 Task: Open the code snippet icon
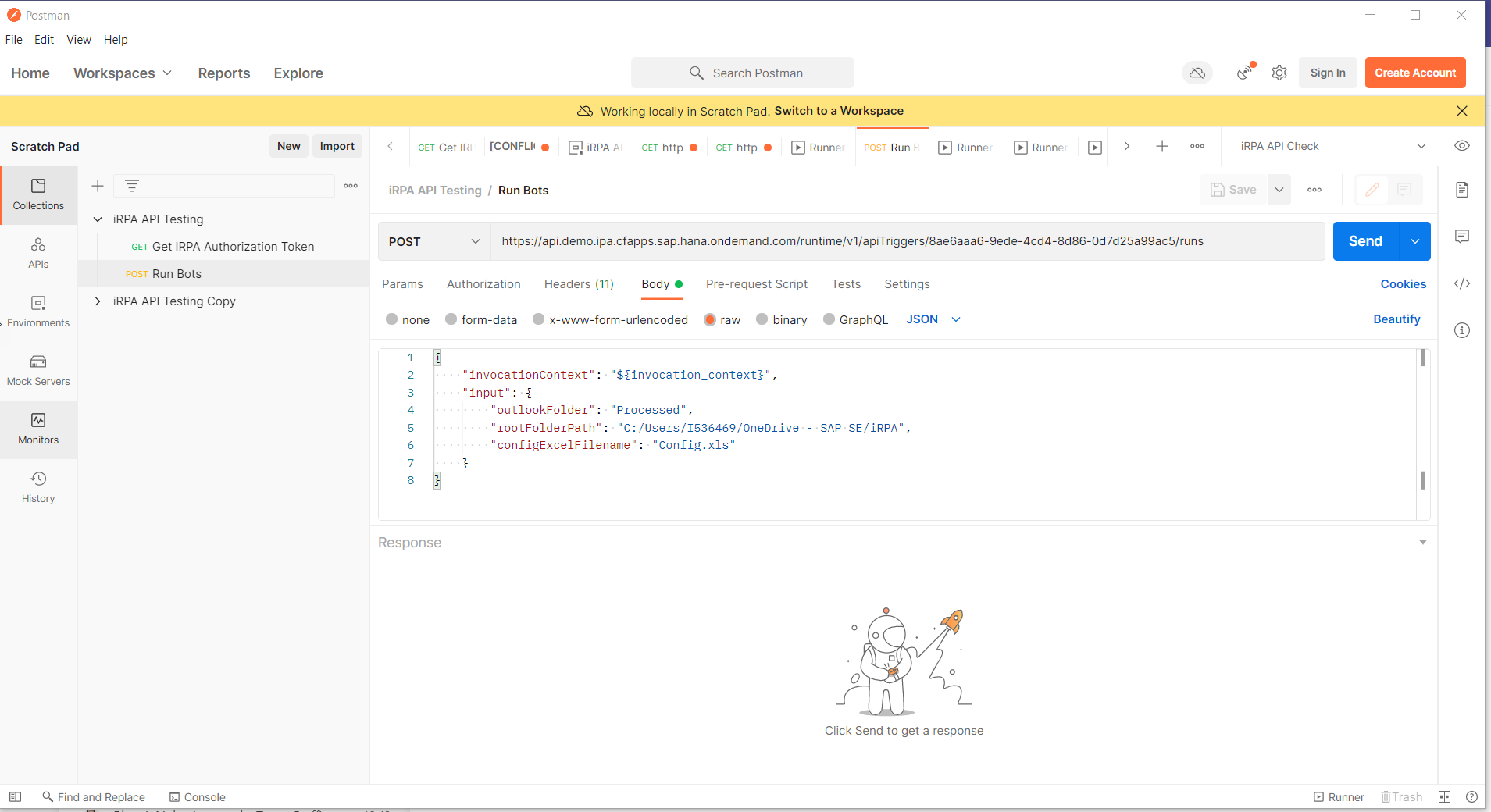(1462, 283)
